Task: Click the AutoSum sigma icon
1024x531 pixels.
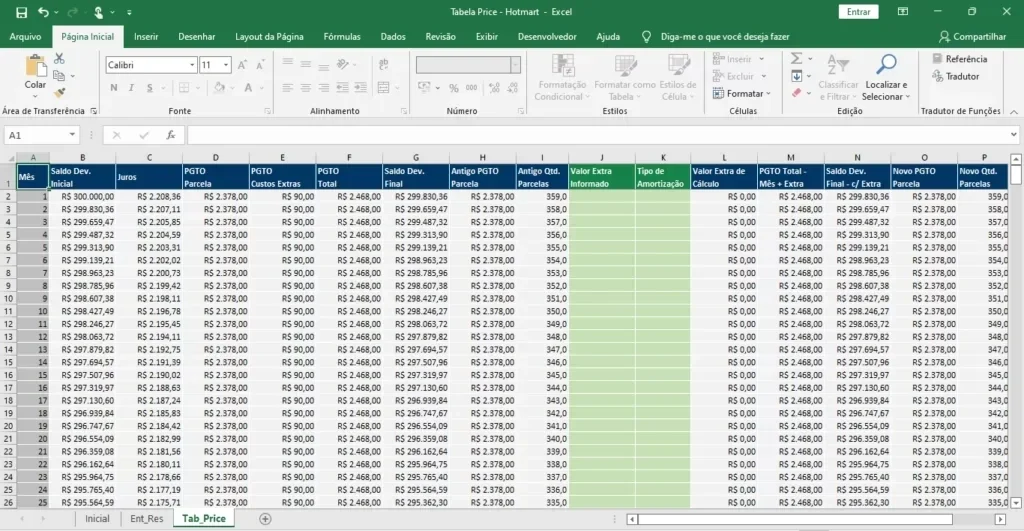Action: tap(796, 59)
